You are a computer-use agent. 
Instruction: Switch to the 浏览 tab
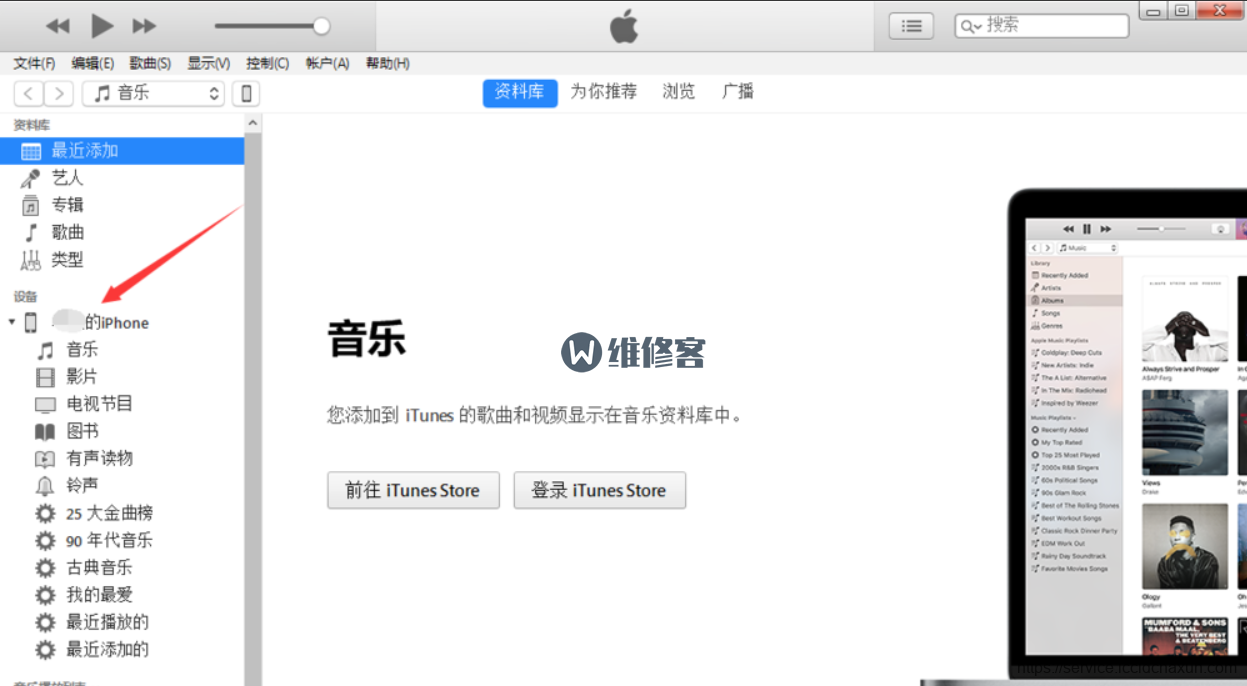tap(678, 92)
